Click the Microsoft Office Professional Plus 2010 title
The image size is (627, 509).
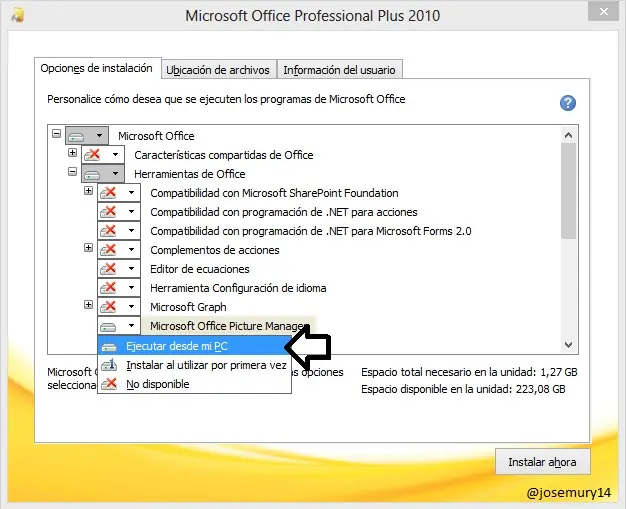tap(312, 16)
